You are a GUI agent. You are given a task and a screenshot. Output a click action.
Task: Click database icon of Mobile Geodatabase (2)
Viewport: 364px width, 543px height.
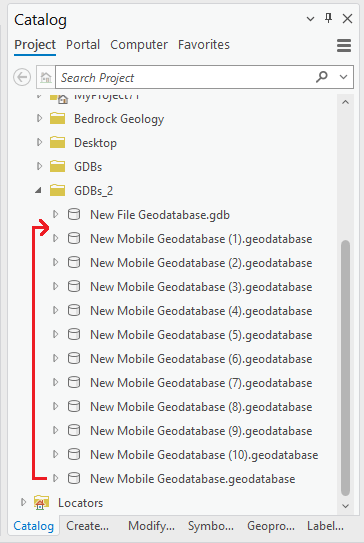(74, 262)
